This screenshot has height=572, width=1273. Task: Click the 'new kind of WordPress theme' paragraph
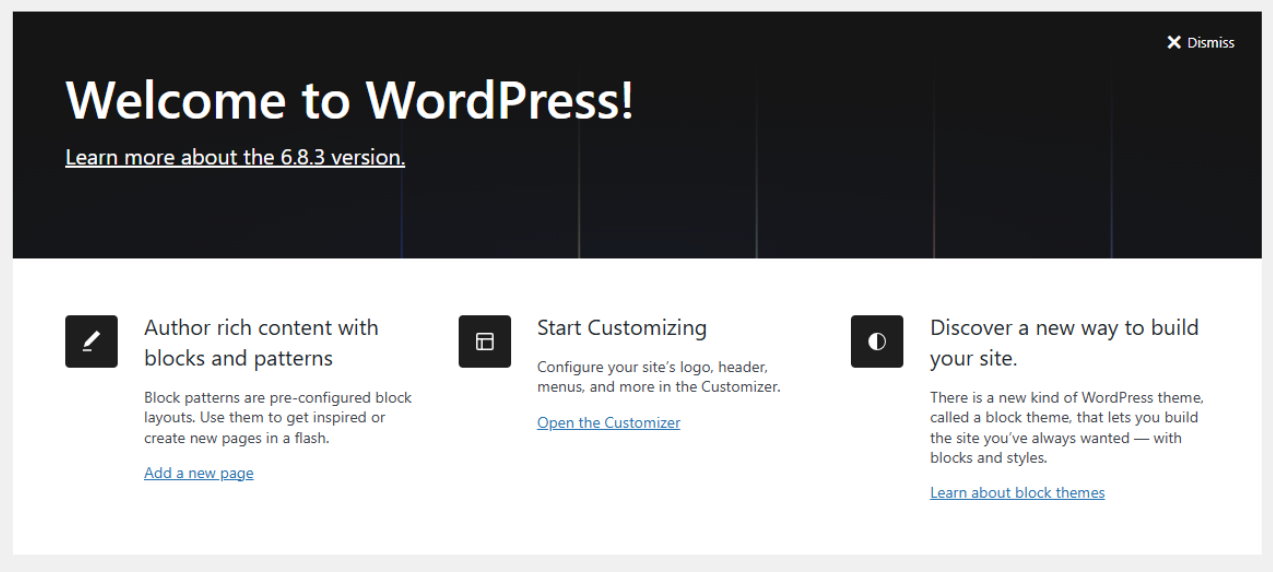(x=1064, y=427)
